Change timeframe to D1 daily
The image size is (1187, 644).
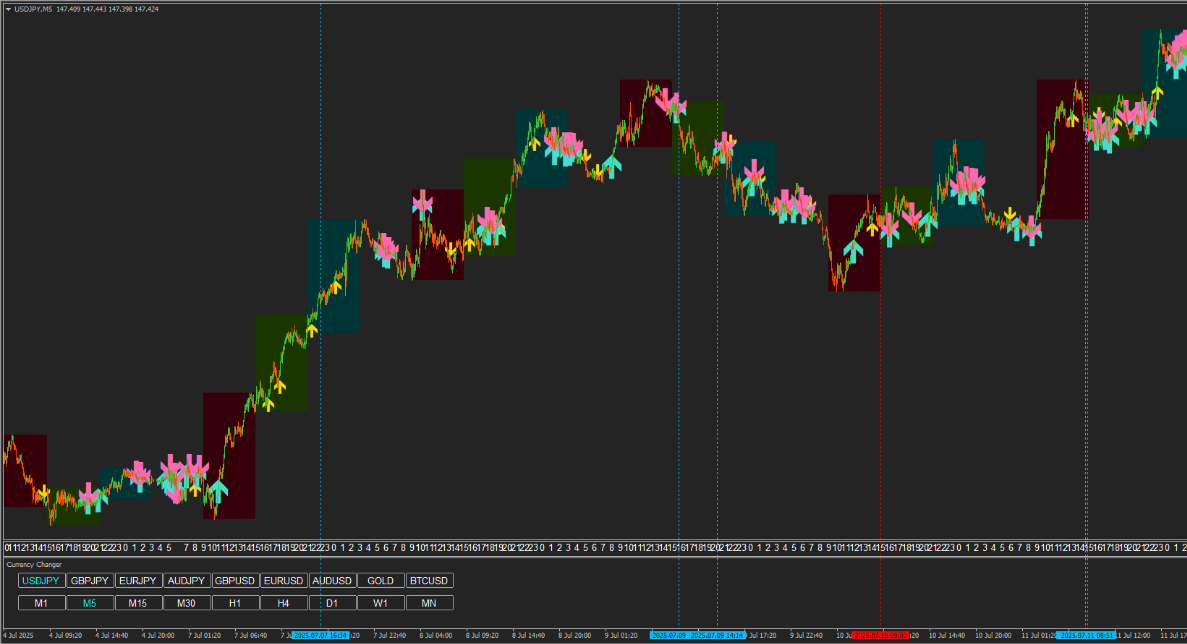pos(332,603)
